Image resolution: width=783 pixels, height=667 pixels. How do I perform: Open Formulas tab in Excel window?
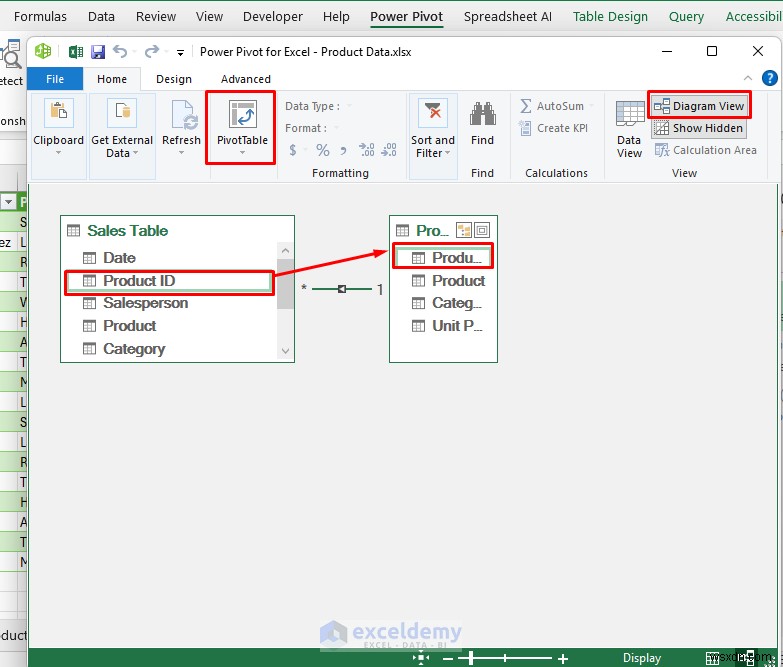40,16
